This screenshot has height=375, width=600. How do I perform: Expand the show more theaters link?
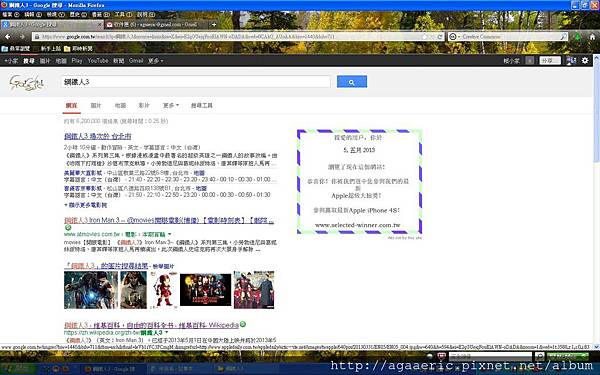(86, 205)
